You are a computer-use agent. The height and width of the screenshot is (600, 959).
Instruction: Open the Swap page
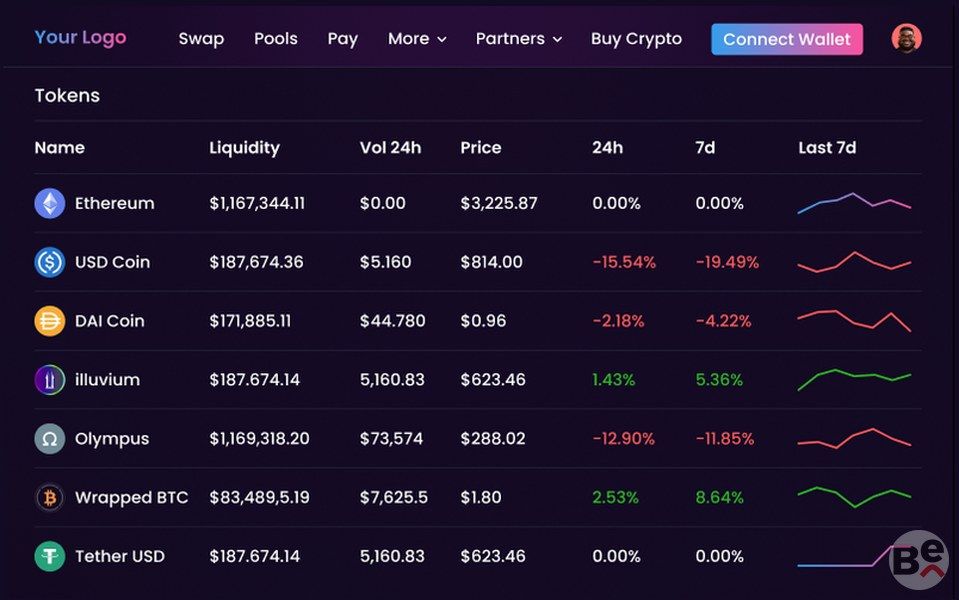pyautogui.click(x=201, y=39)
